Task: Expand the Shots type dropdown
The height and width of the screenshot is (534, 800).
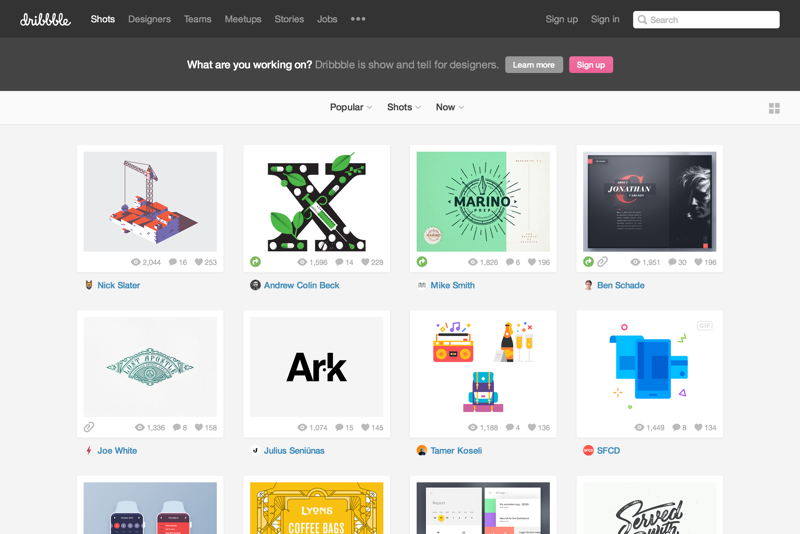Action: 404,107
